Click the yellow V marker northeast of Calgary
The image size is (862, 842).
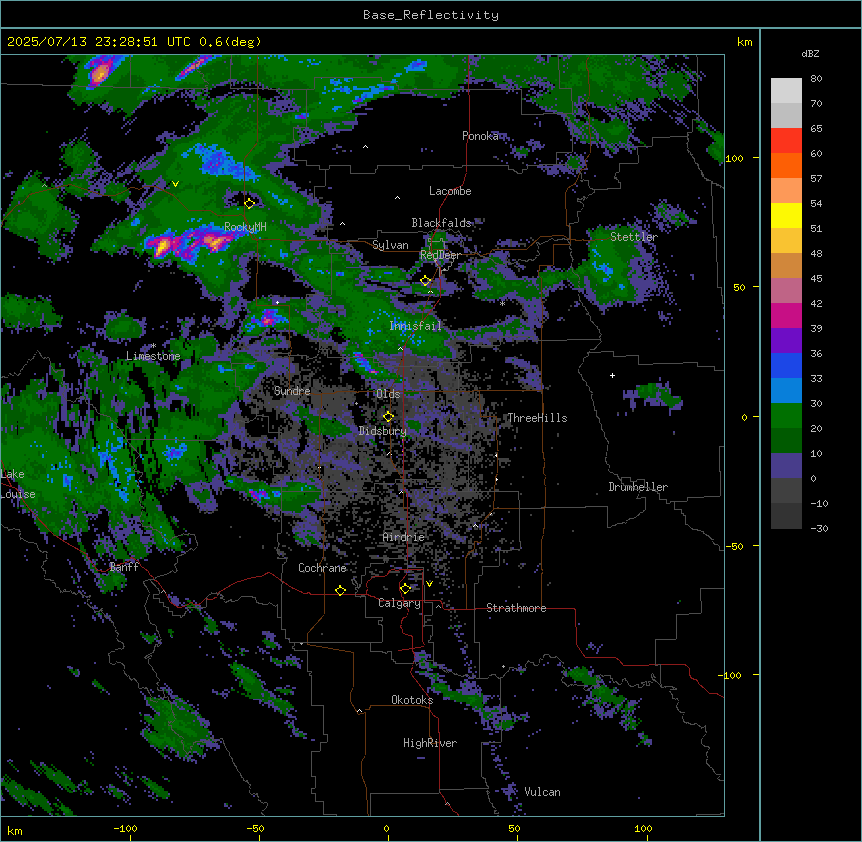tap(429, 584)
